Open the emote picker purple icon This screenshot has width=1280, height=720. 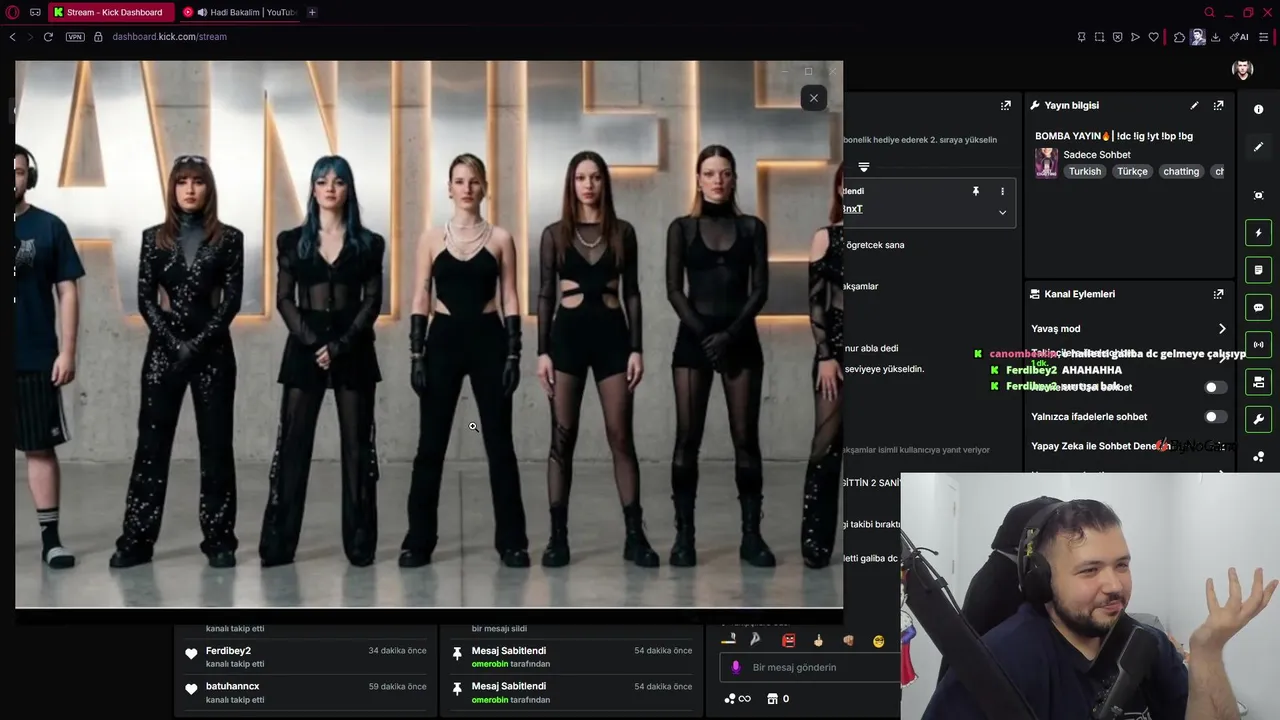pos(736,667)
